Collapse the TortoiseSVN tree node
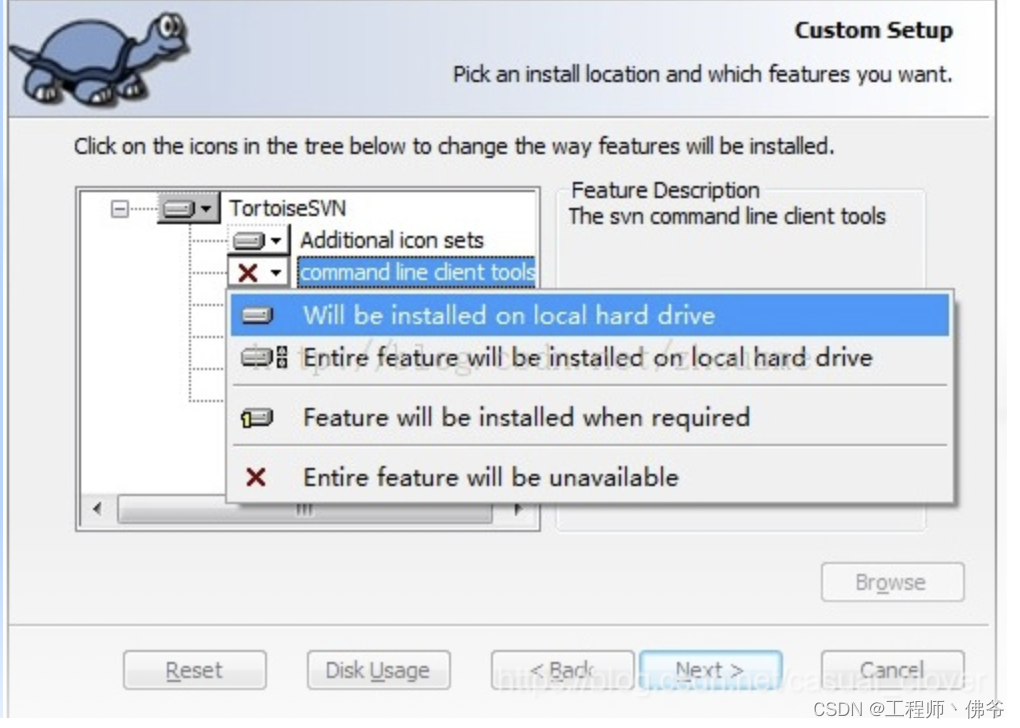 pos(120,209)
